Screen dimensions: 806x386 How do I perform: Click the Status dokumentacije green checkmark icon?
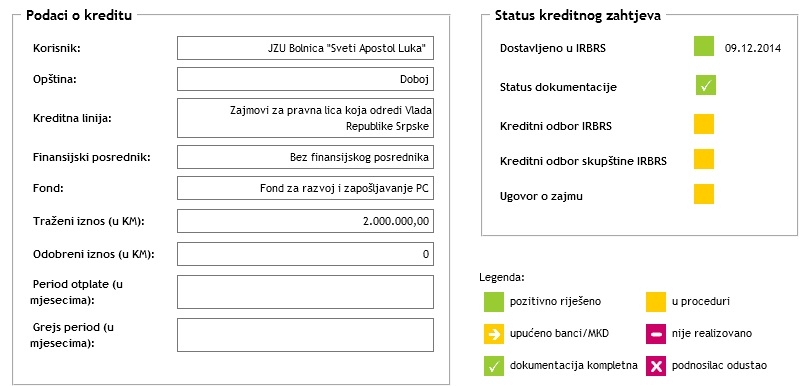(x=706, y=85)
